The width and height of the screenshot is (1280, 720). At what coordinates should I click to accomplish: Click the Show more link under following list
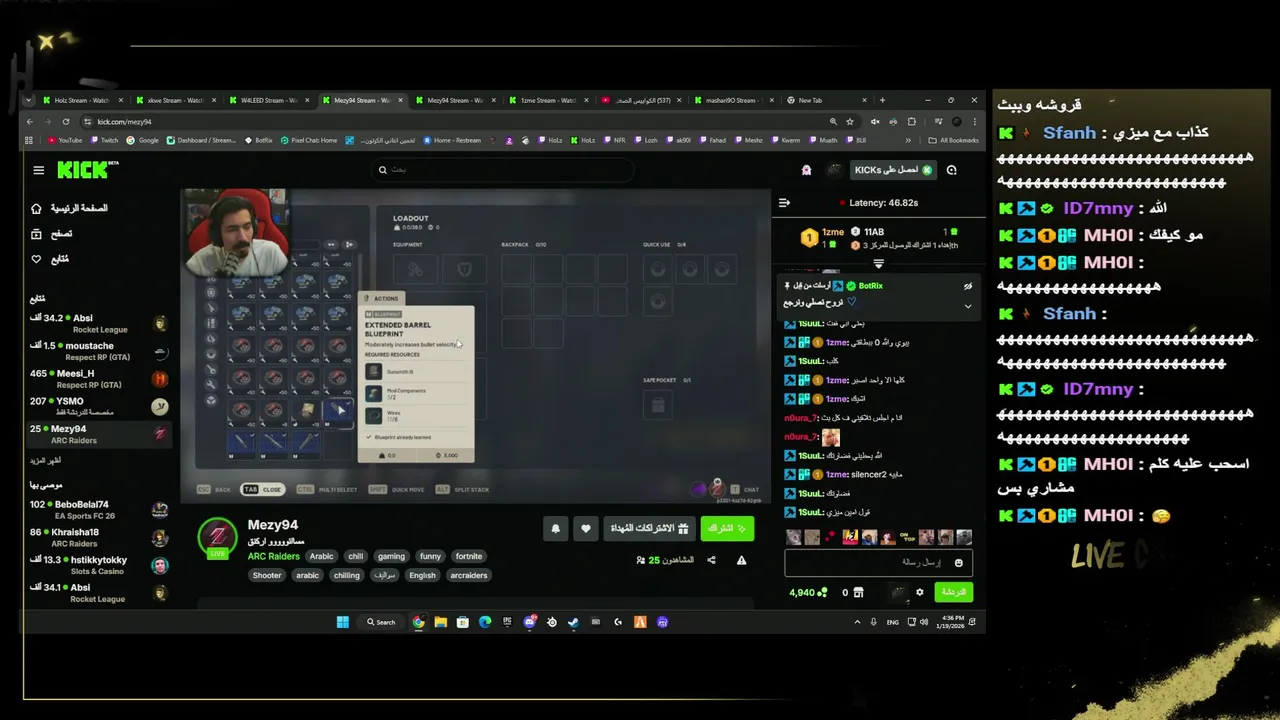point(45,461)
